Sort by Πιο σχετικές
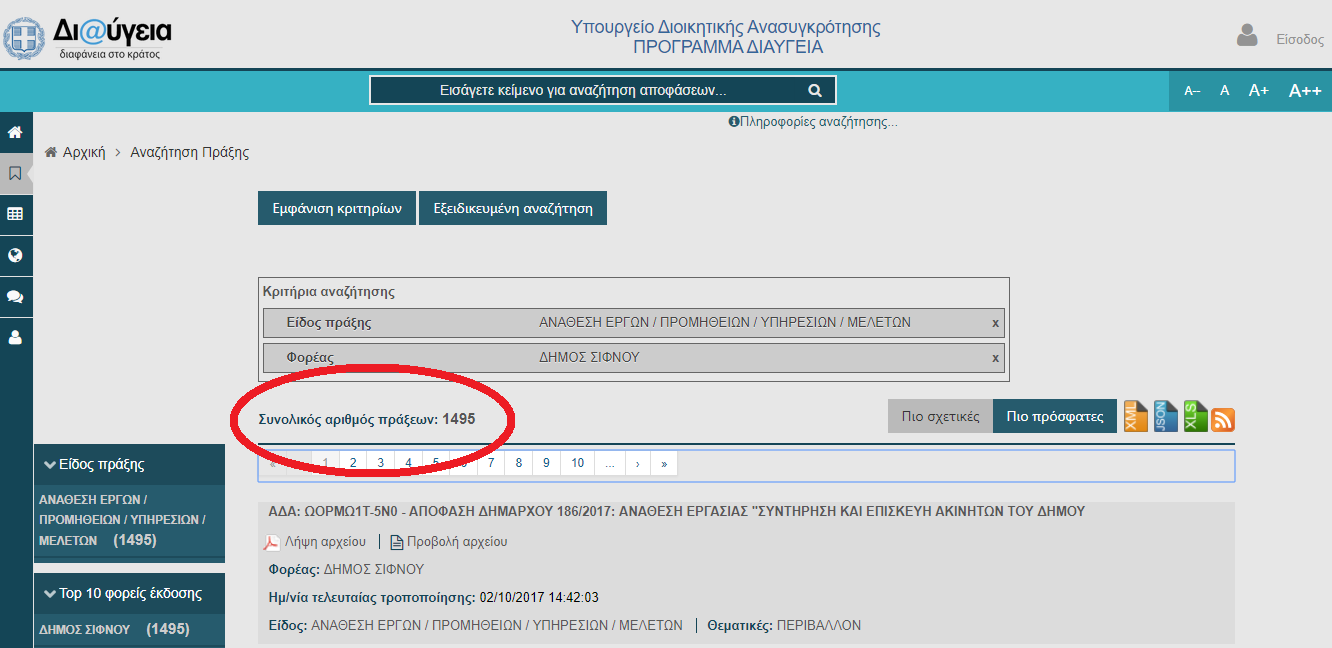 [x=940, y=417]
